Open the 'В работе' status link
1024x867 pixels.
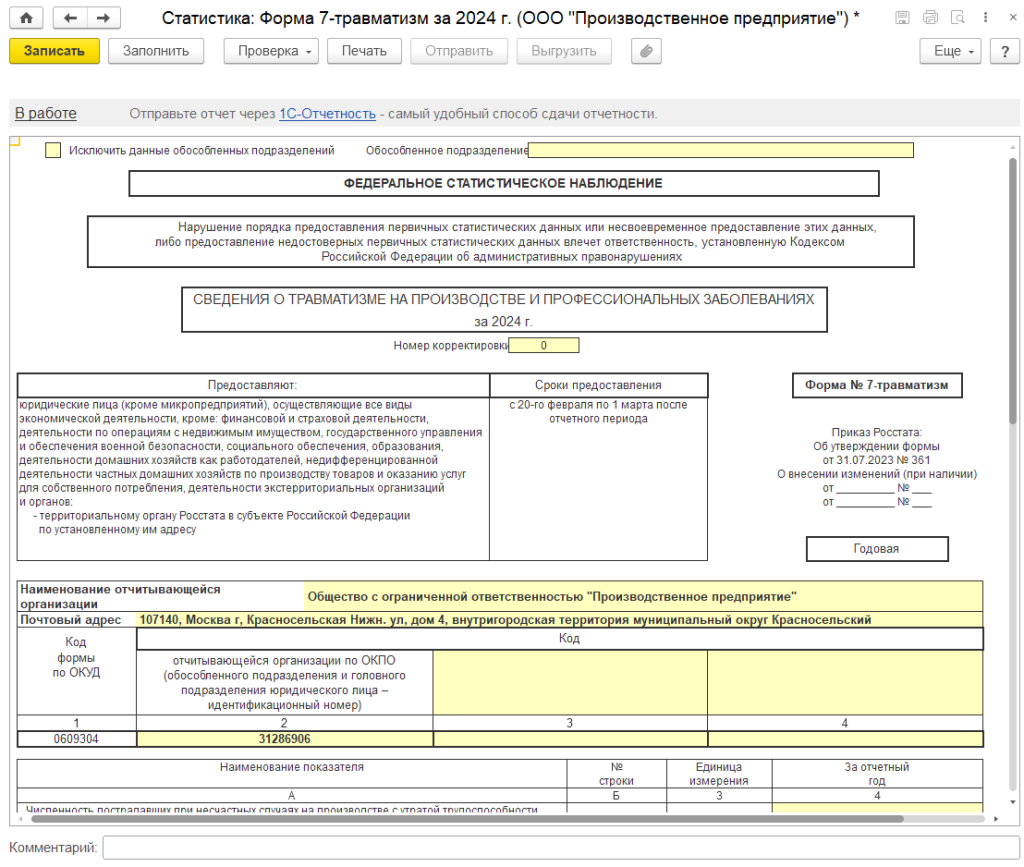pyautogui.click(x=45, y=113)
